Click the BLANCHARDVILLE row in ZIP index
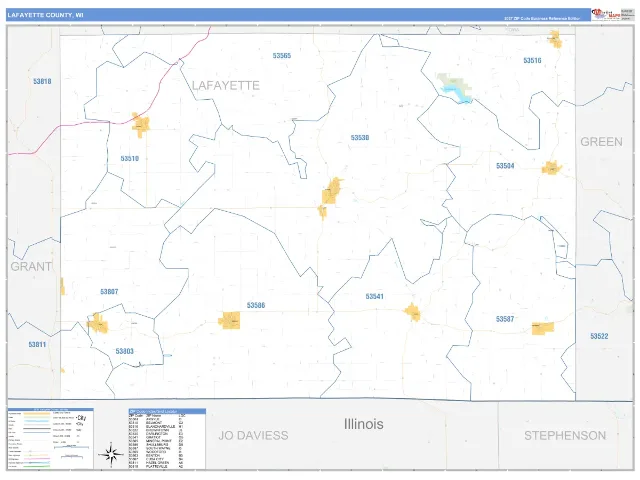The height and width of the screenshot is (480, 640). coord(156,427)
